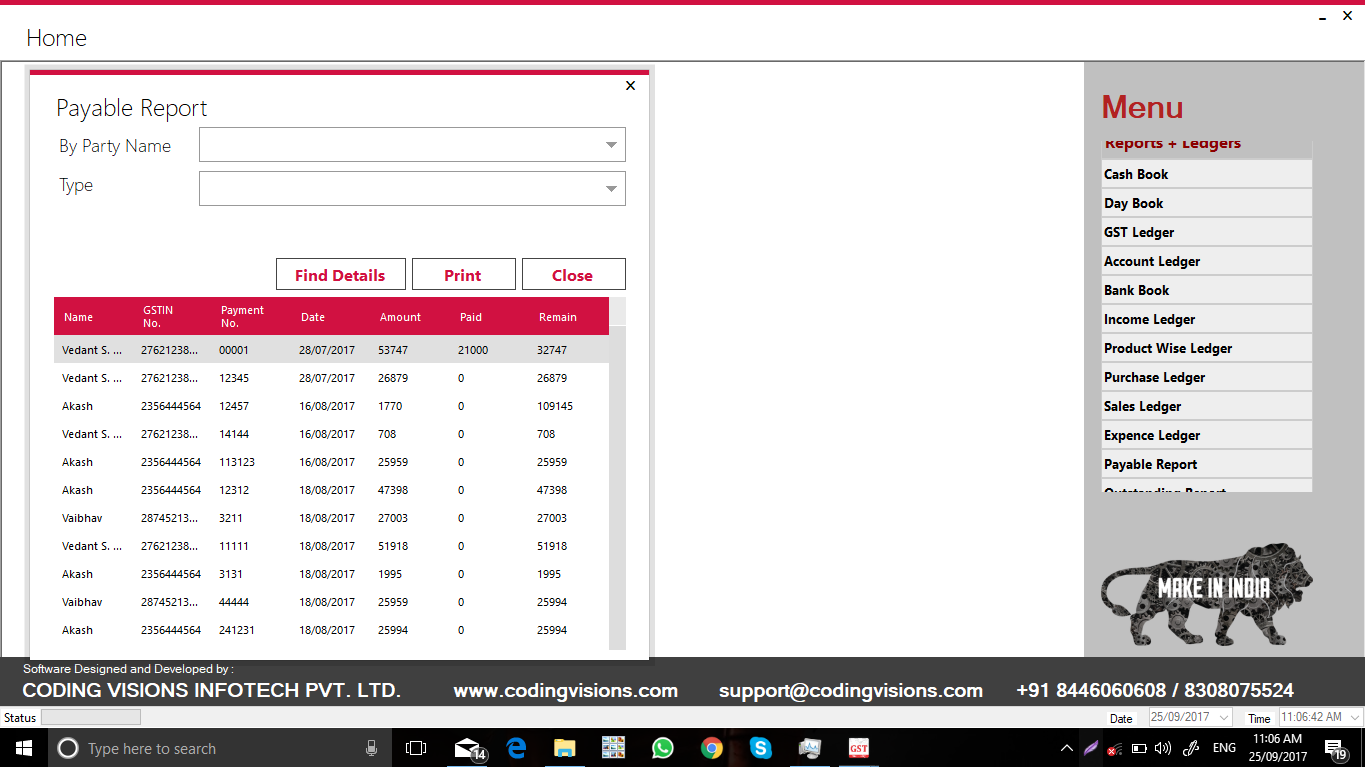Select row with Payment No. 14144

click(x=331, y=434)
